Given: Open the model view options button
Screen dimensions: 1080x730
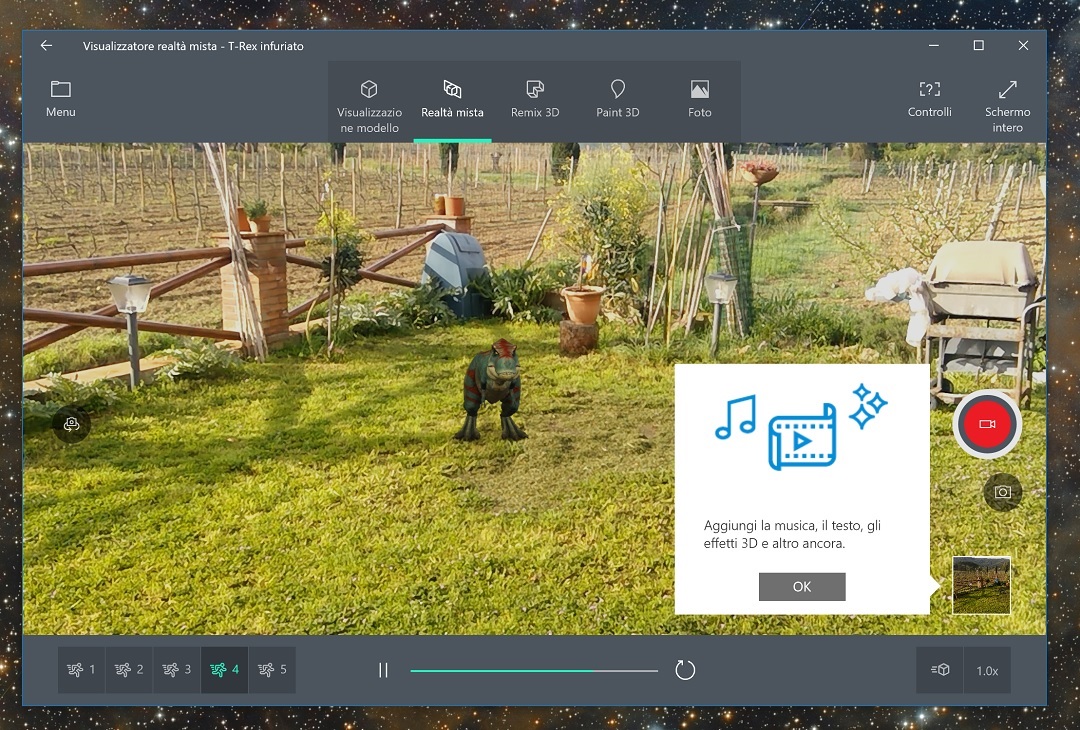Looking at the screenshot, I should 940,670.
